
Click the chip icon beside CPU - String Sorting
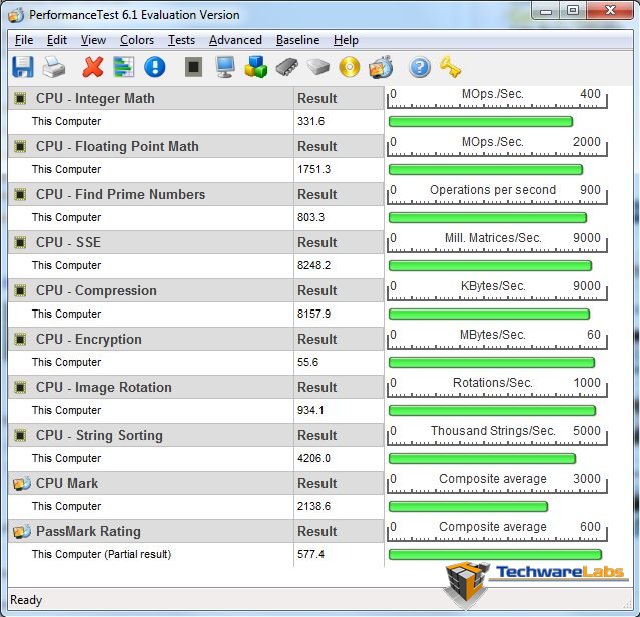[20, 435]
